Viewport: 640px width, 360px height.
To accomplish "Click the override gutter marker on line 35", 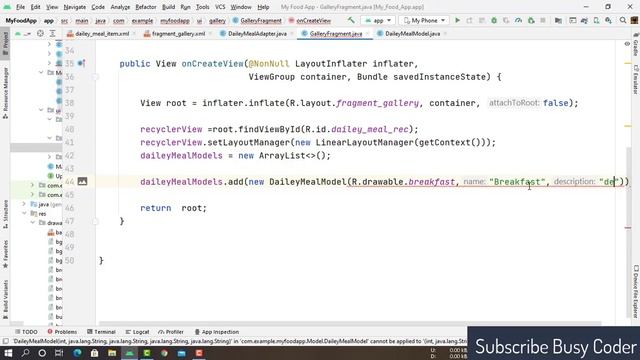I will (x=81, y=63).
